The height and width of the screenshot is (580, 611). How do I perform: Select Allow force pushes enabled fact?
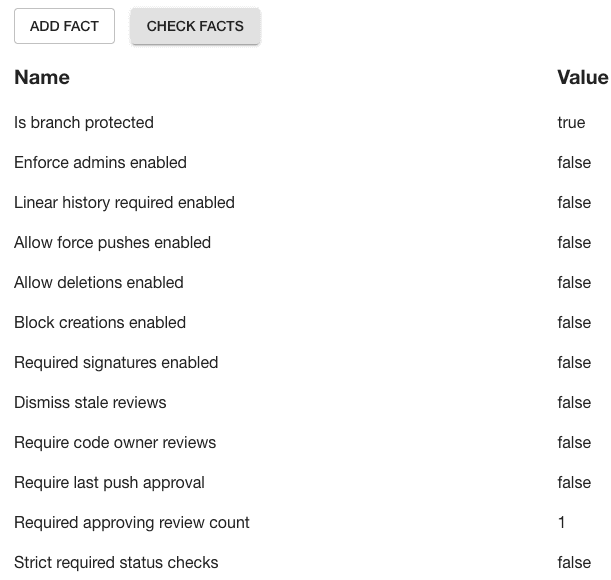tap(113, 242)
